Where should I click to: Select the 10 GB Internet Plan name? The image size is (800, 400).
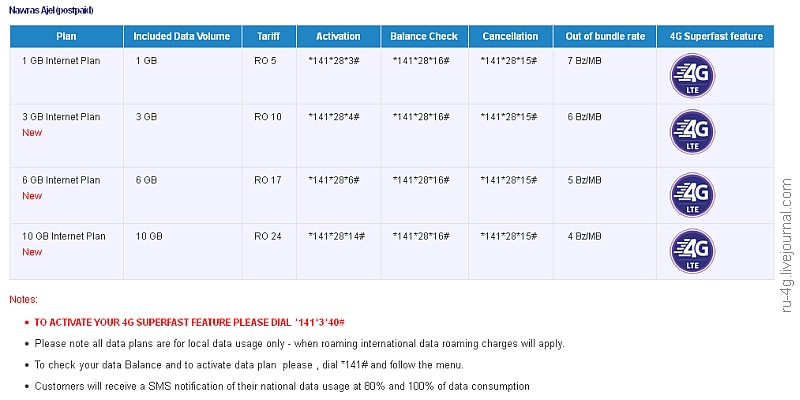[x=64, y=236]
